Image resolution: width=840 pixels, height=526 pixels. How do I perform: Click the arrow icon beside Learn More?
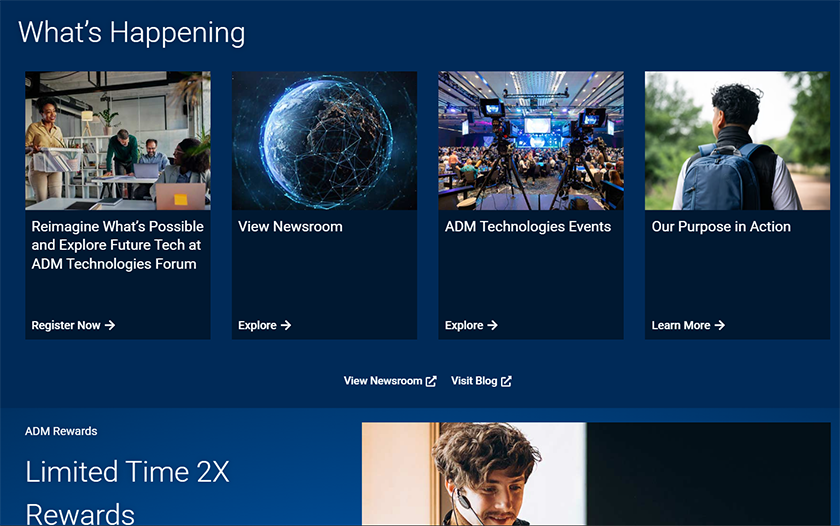[720, 325]
